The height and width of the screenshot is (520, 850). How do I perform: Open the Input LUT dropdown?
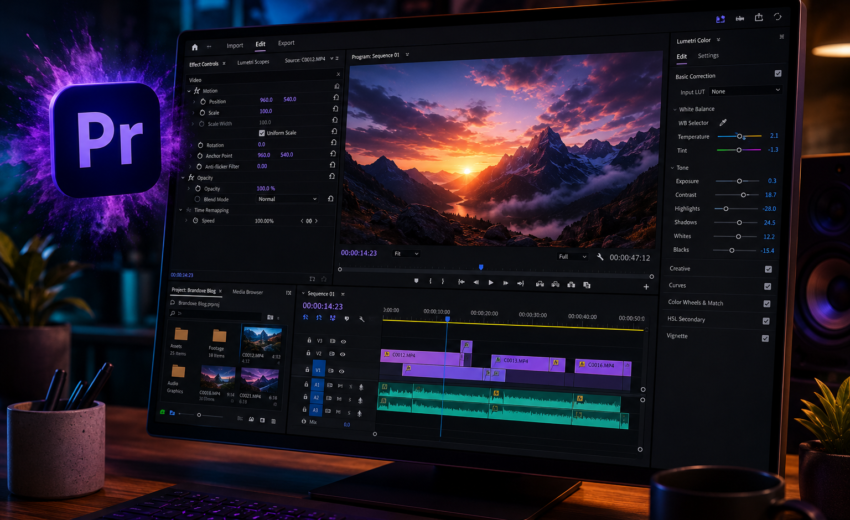click(745, 91)
